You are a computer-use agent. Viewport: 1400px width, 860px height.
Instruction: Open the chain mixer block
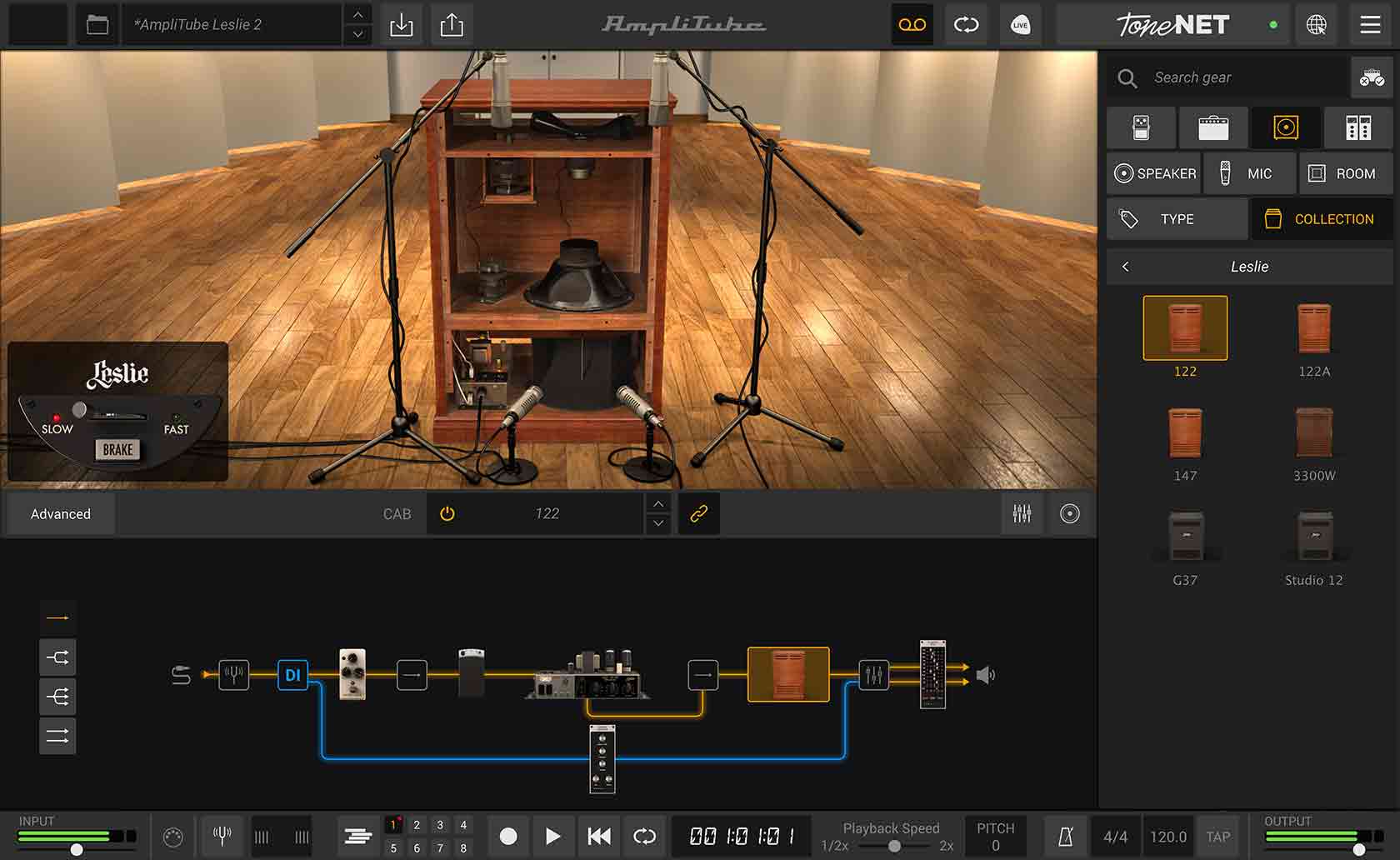tap(873, 674)
